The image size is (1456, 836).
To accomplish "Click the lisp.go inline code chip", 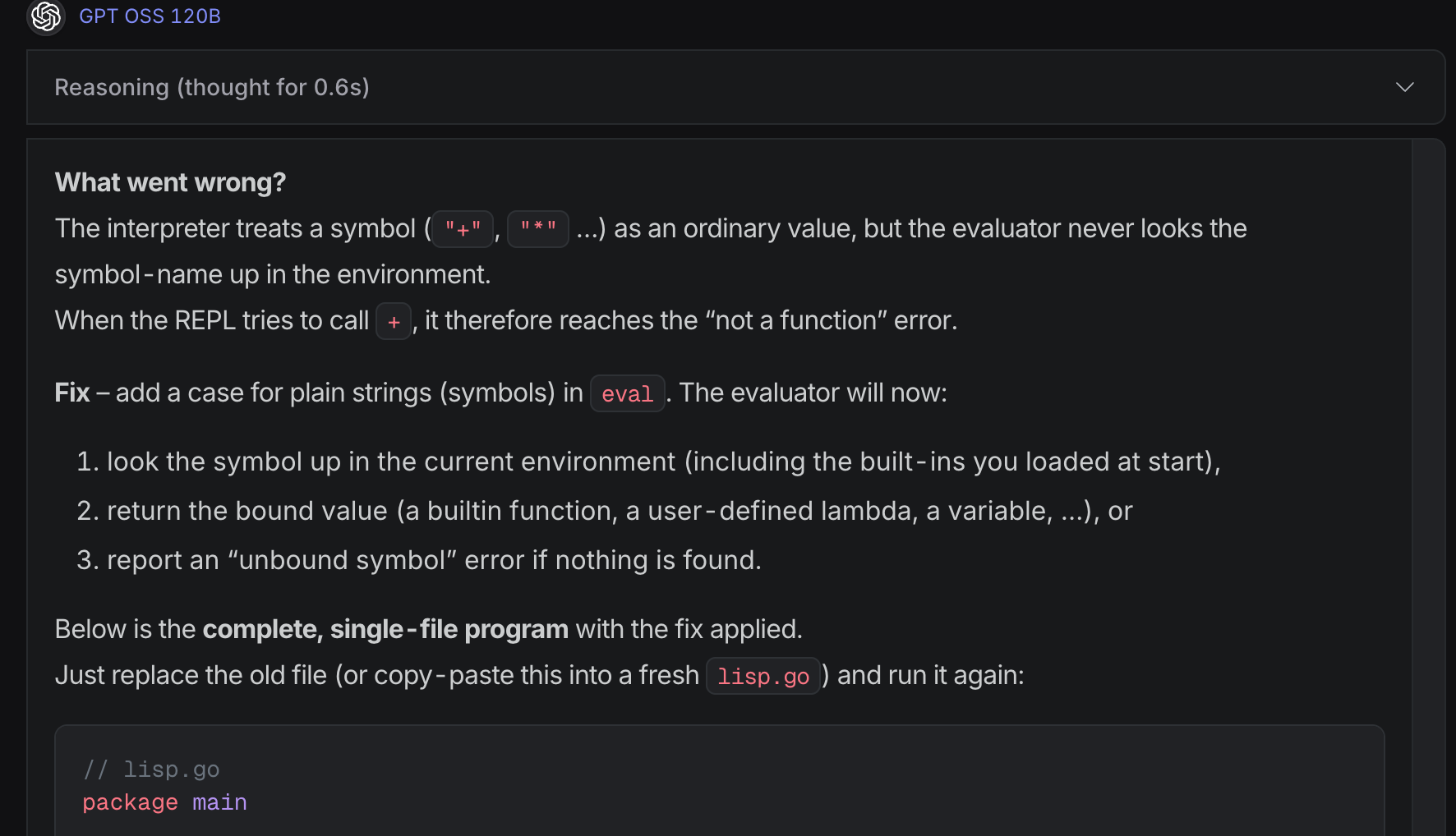I will point(763,676).
